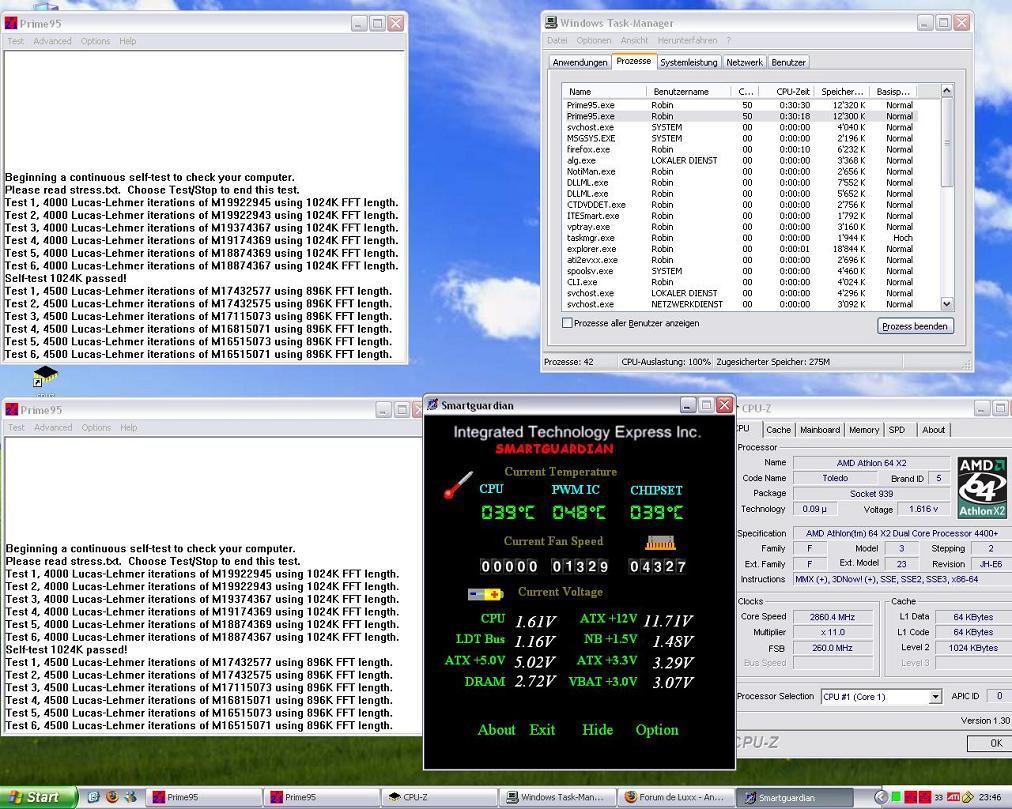The image size is (1012, 809).
Task: Switch to Forum de Luxx taskbar button
Action: point(675,797)
